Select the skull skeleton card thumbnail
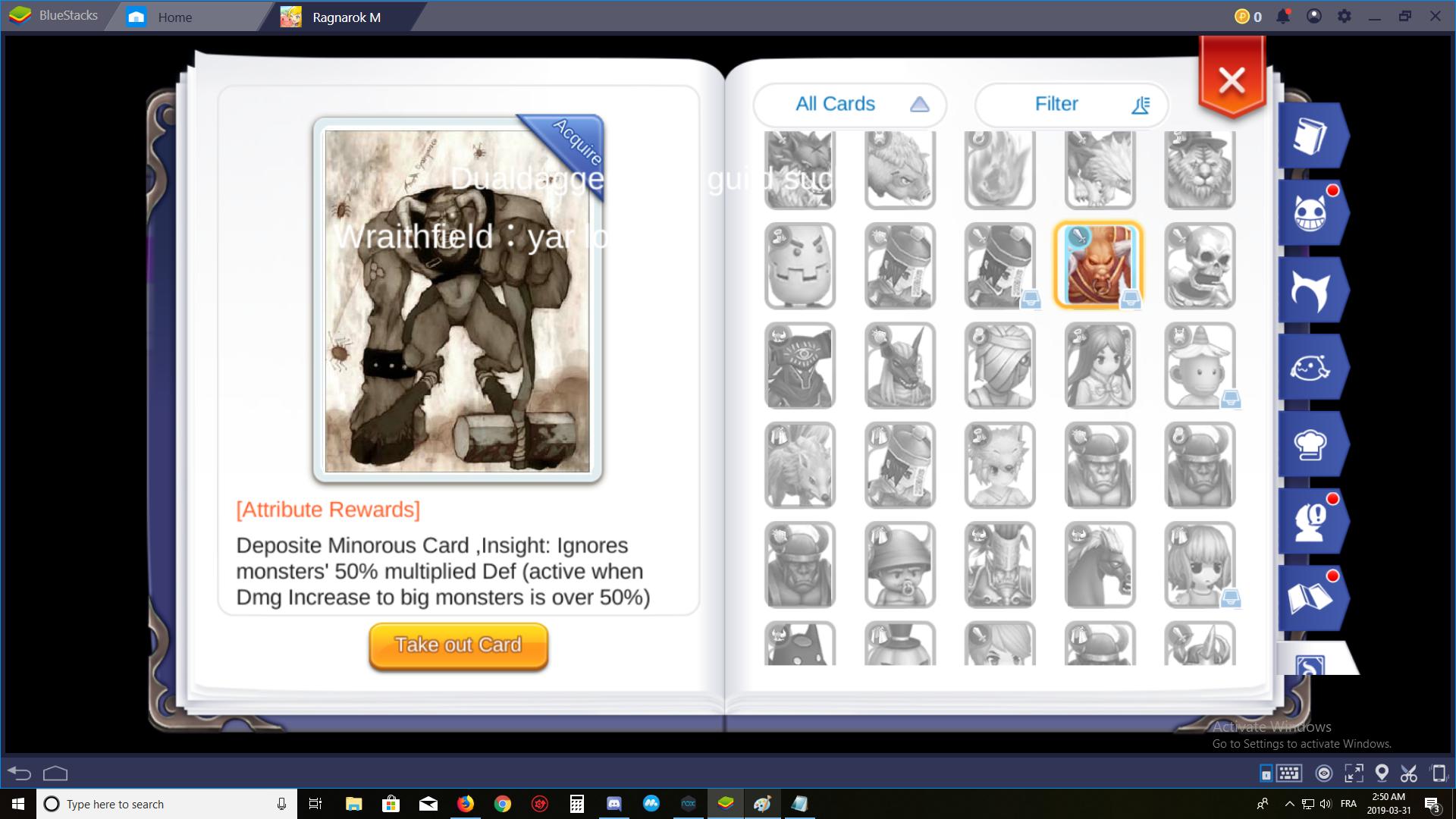Image resolution: width=1456 pixels, height=819 pixels. coord(1200,265)
